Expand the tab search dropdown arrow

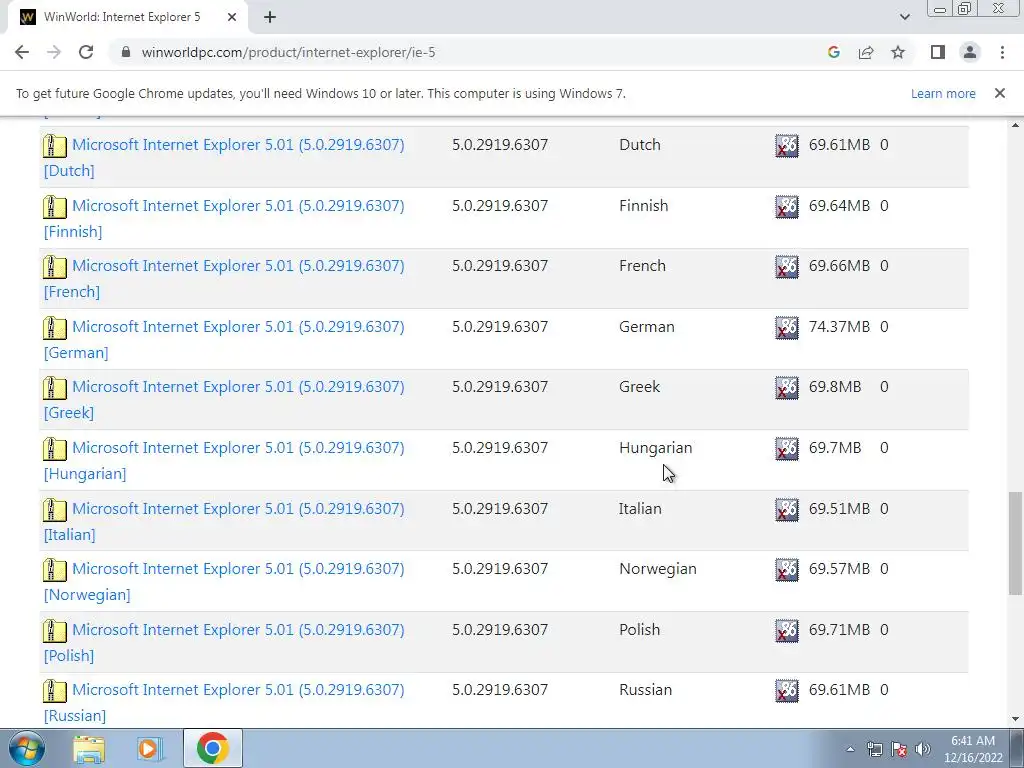point(904,17)
